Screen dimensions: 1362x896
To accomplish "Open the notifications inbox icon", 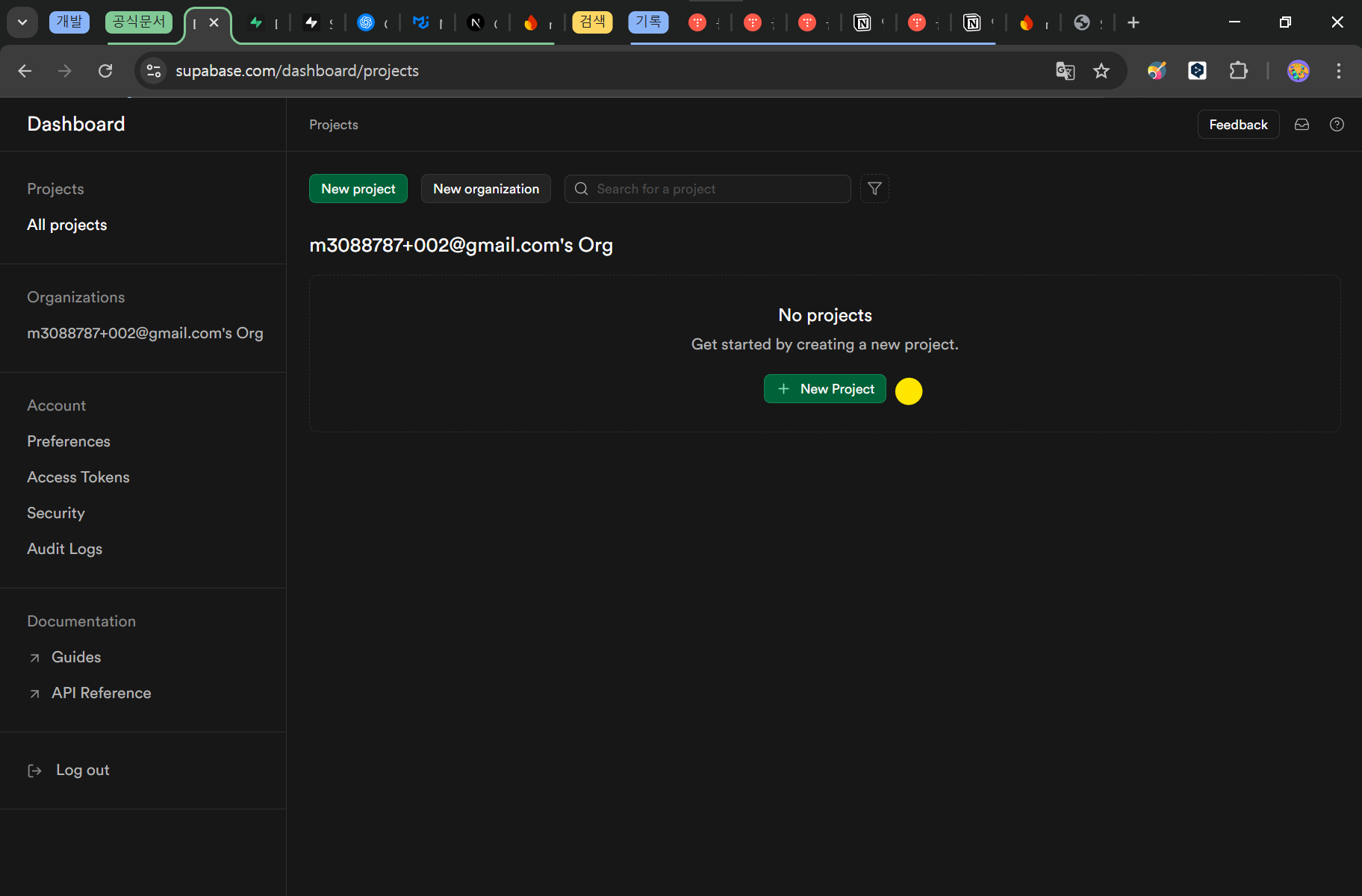I will (x=1302, y=125).
